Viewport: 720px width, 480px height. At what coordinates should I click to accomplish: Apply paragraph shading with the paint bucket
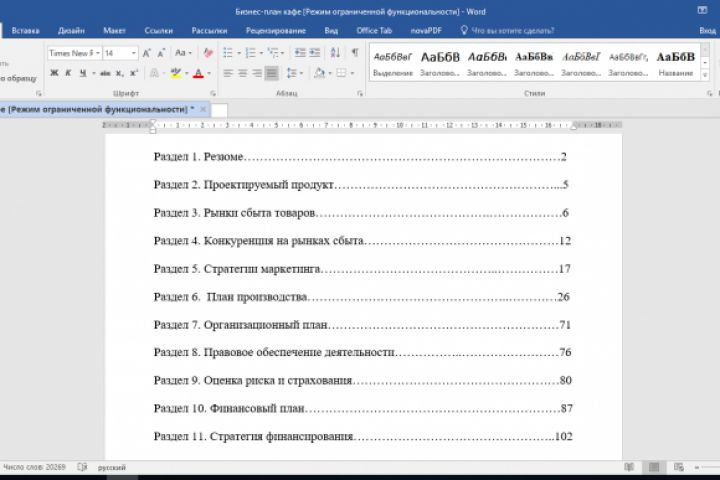point(319,73)
